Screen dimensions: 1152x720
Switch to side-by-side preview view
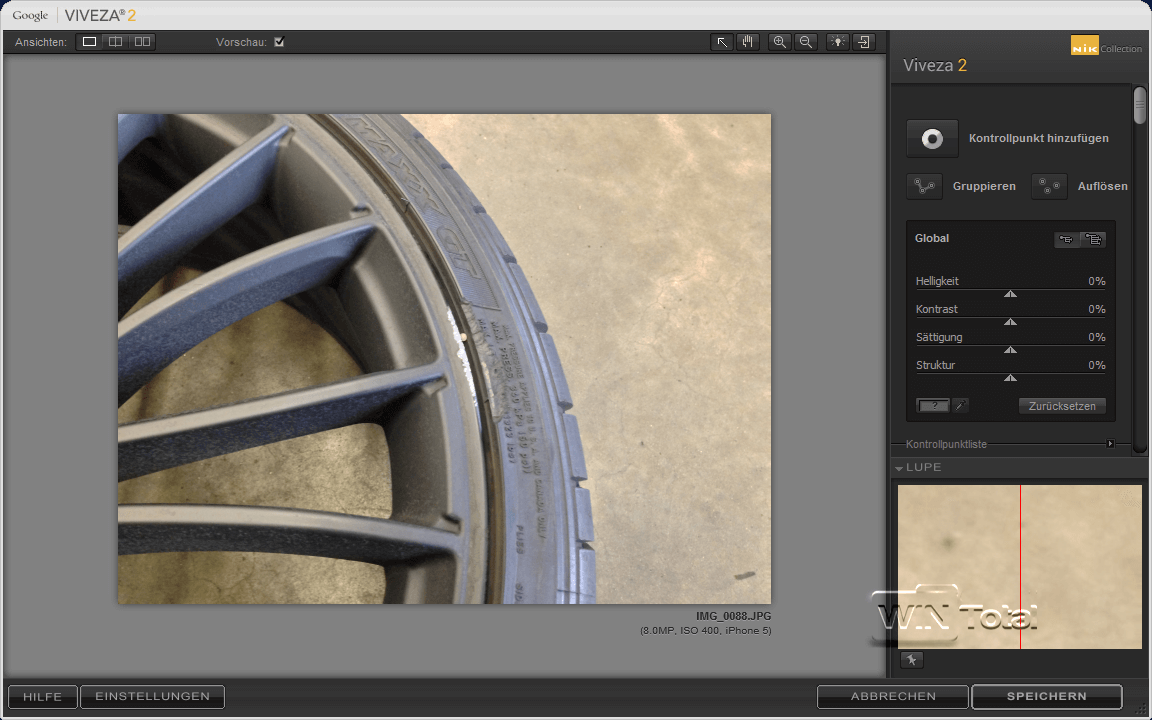coord(142,42)
